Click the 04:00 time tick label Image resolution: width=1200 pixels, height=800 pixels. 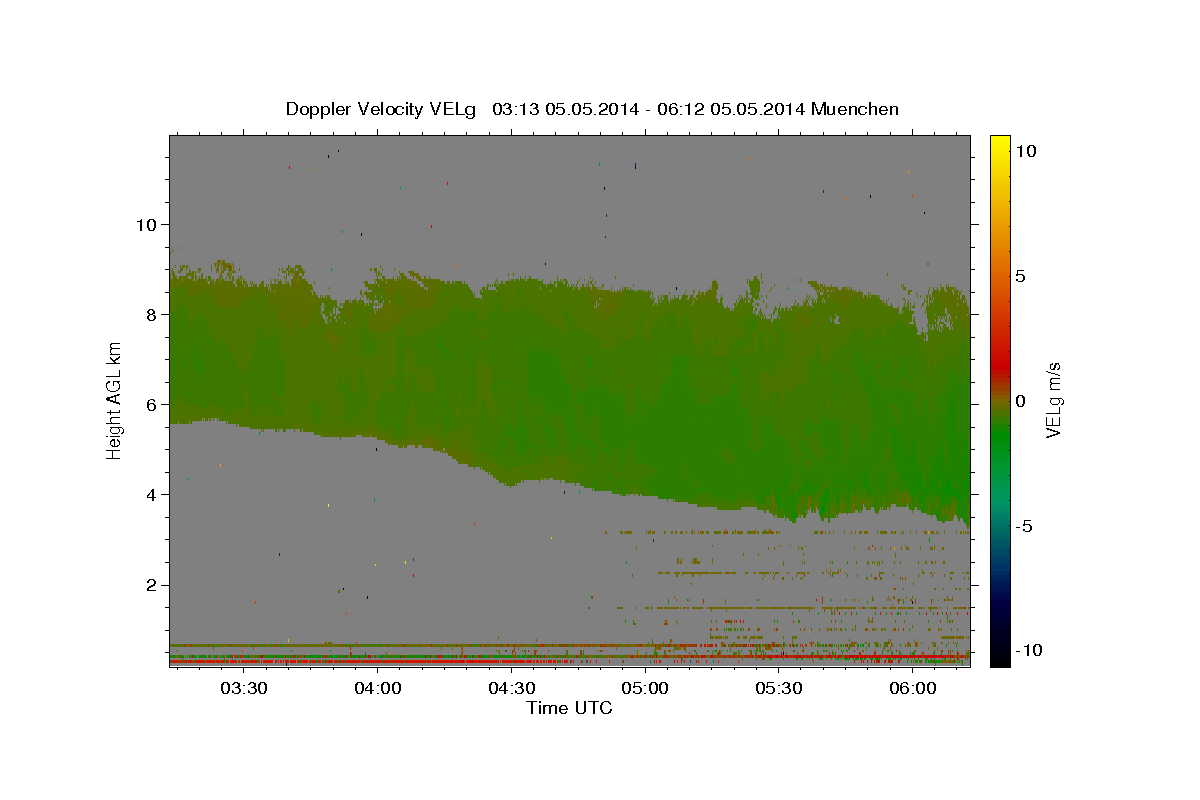(377, 688)
